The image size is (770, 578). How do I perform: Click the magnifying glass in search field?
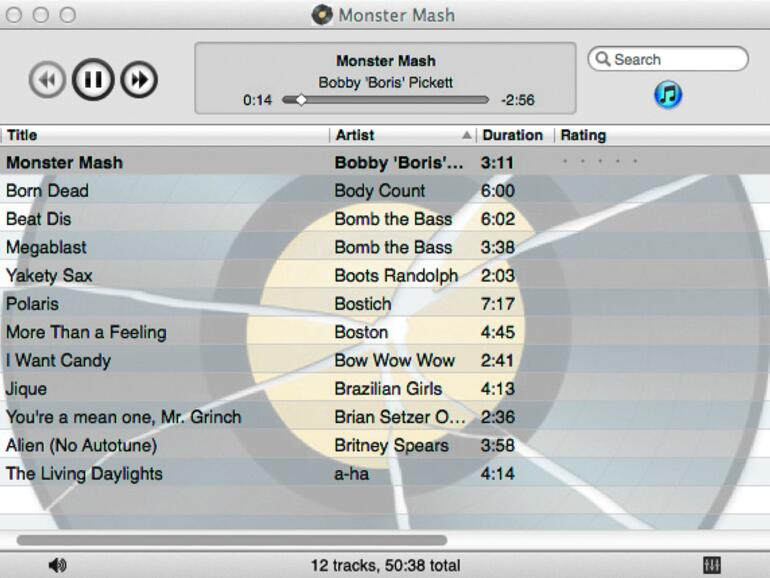coord(603,58)
